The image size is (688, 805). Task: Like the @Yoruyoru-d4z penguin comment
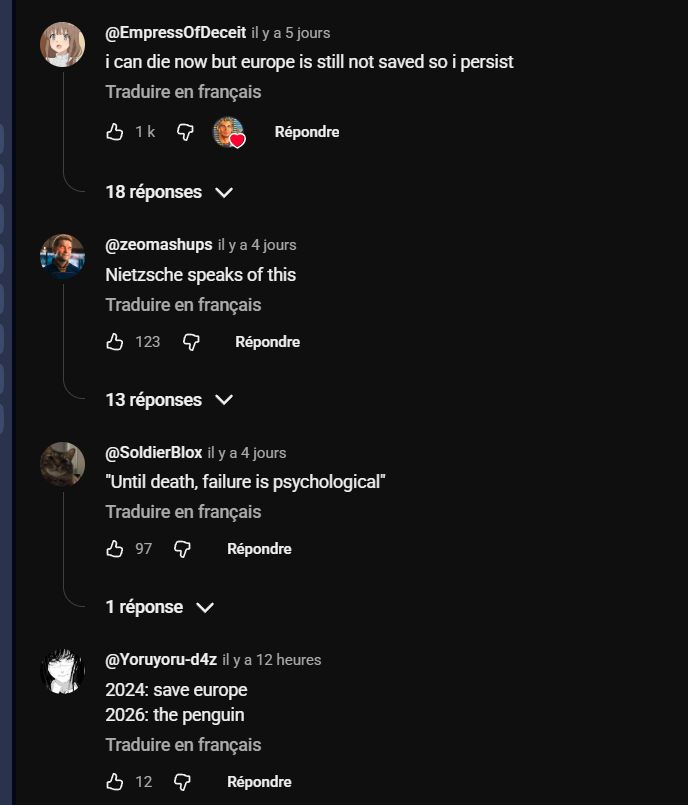tap(115, 782)
